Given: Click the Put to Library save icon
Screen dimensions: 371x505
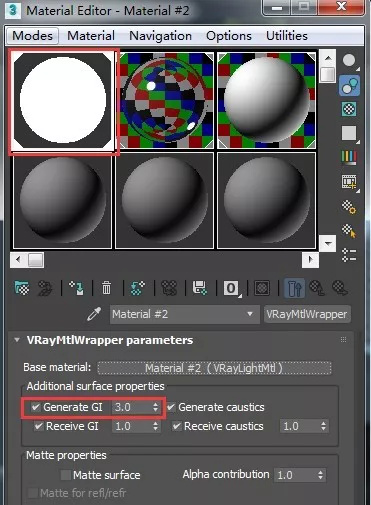Looking at the screenshot, I should [200, 288].
